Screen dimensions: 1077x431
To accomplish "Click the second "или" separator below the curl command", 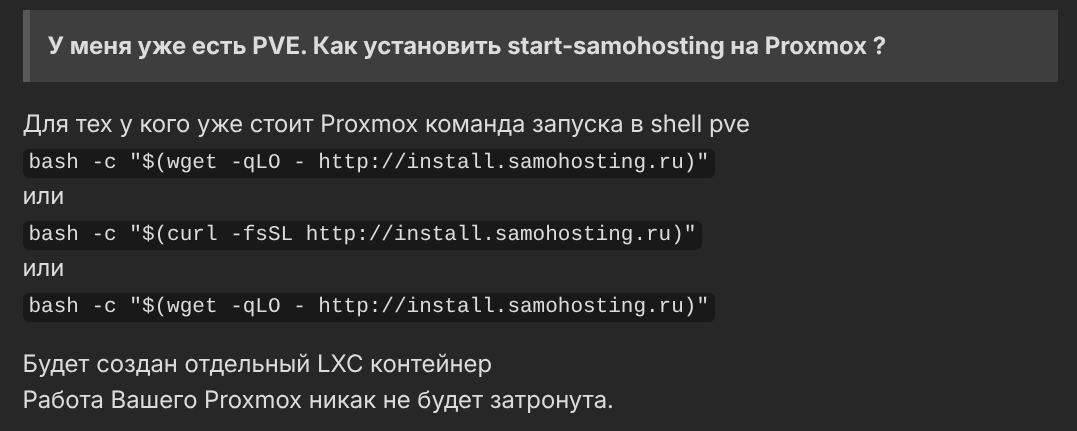I will (43, 269).
